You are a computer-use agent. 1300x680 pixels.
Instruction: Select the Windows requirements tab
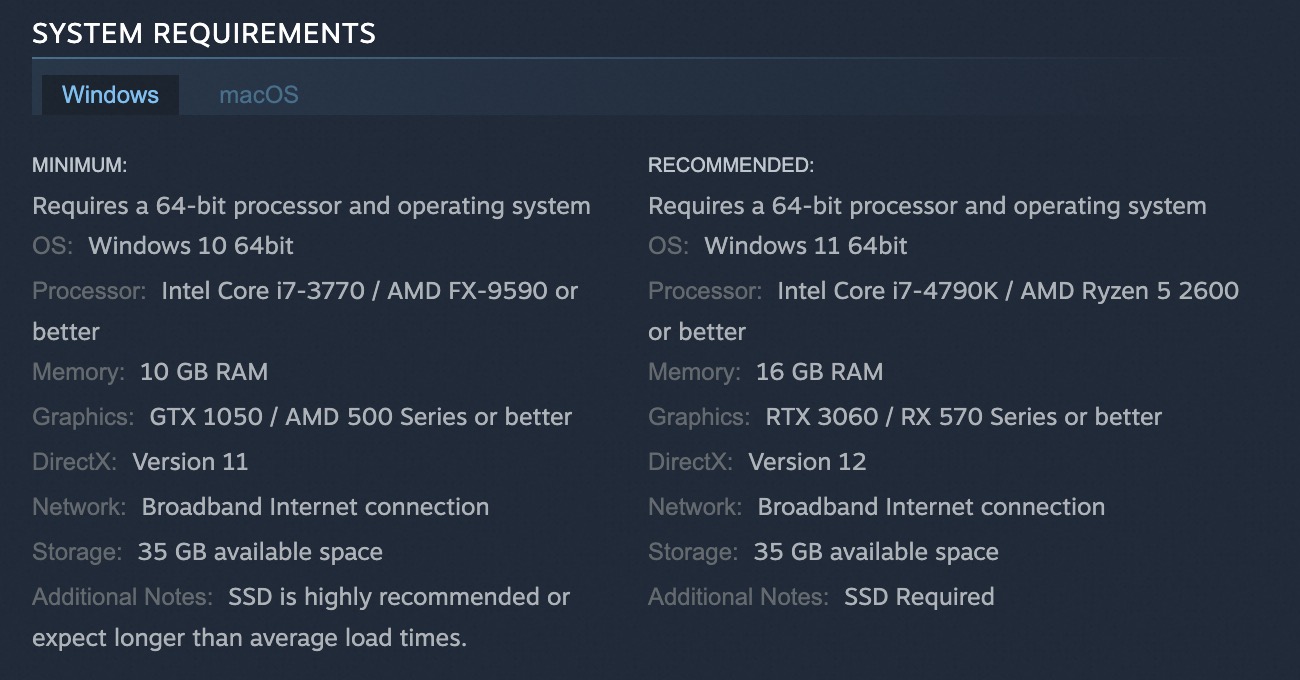(x=110, y=95)
